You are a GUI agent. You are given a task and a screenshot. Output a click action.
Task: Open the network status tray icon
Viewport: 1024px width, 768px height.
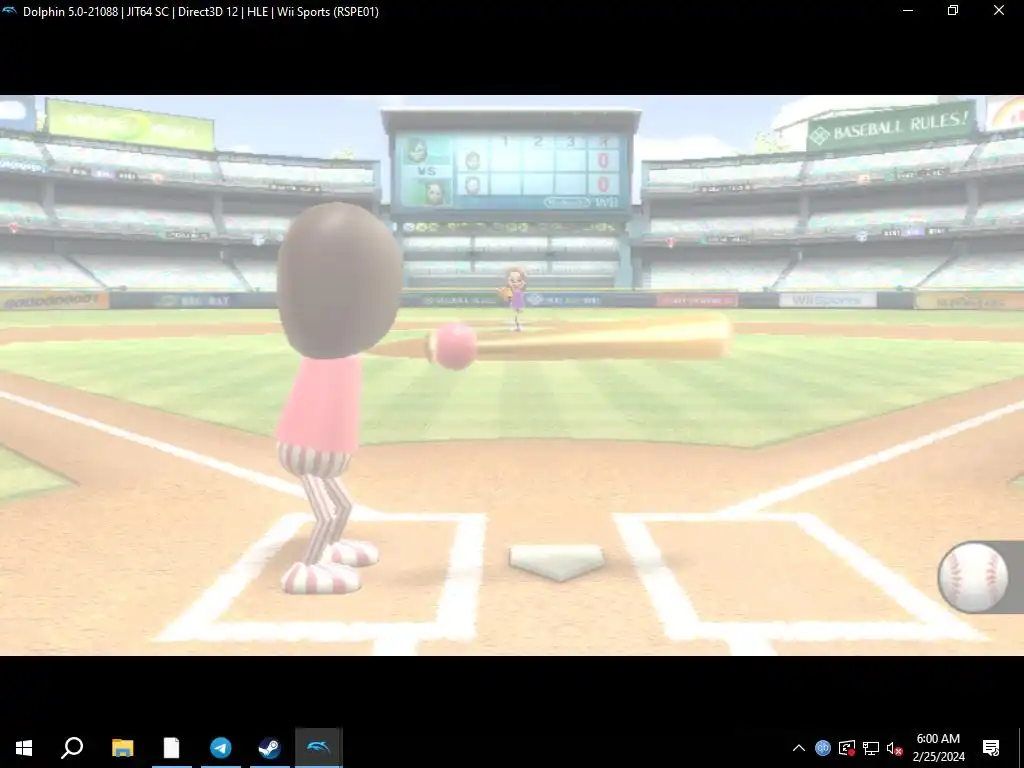[871, 748]
